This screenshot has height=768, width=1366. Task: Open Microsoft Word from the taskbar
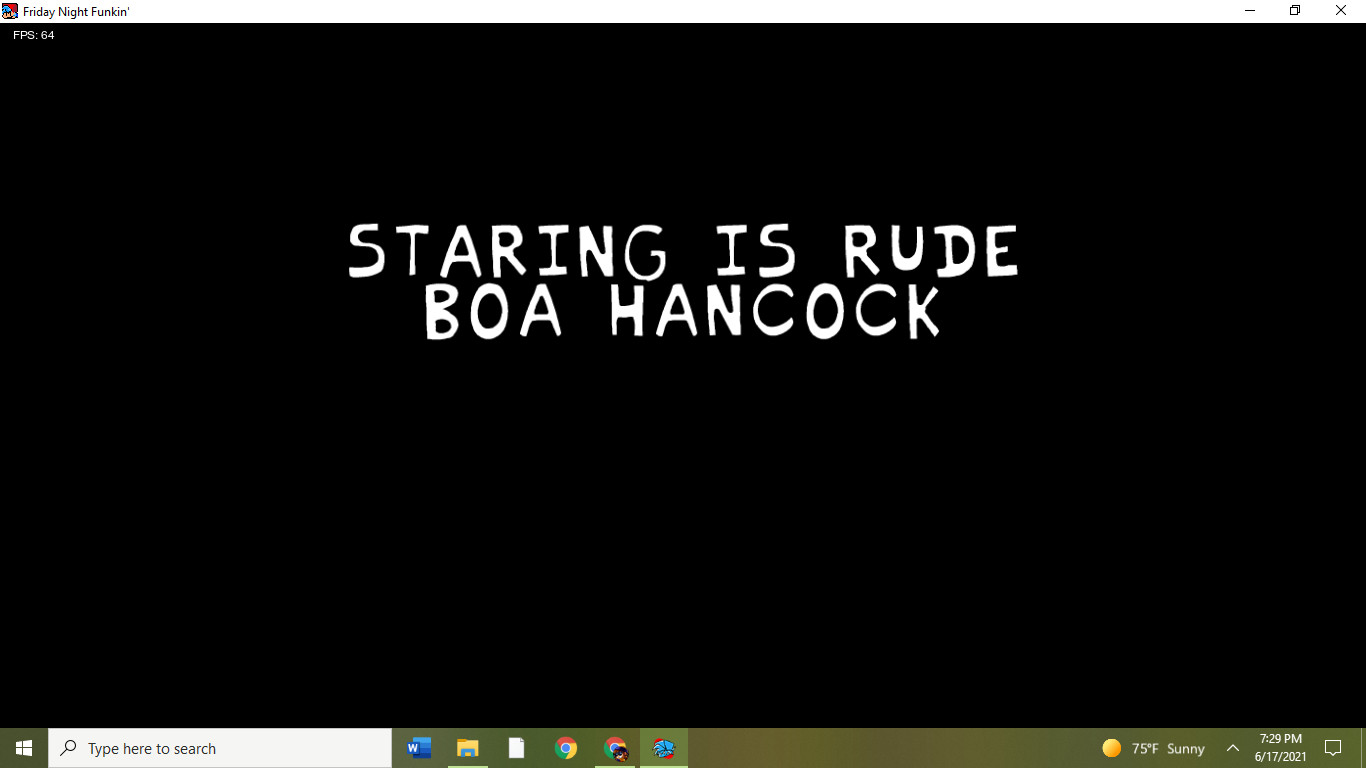tap(419, 748)
